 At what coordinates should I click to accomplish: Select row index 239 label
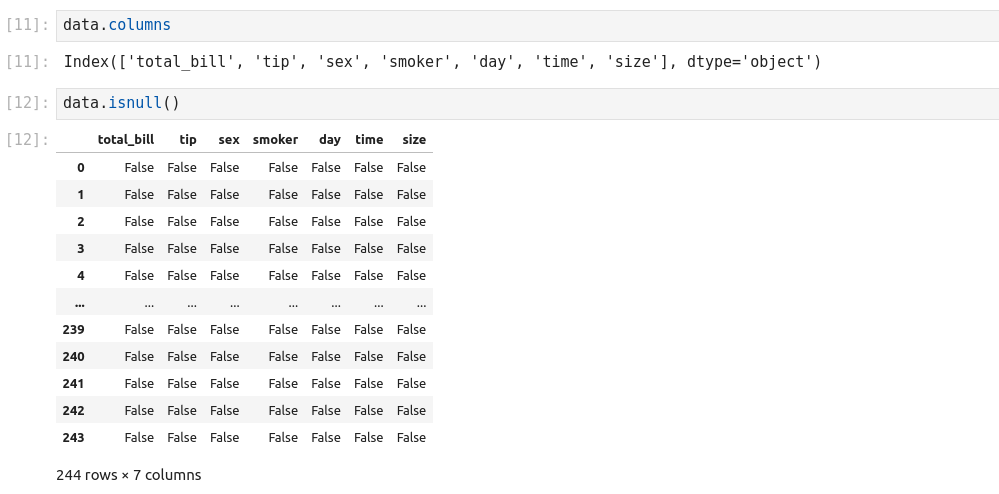(74, 330)
